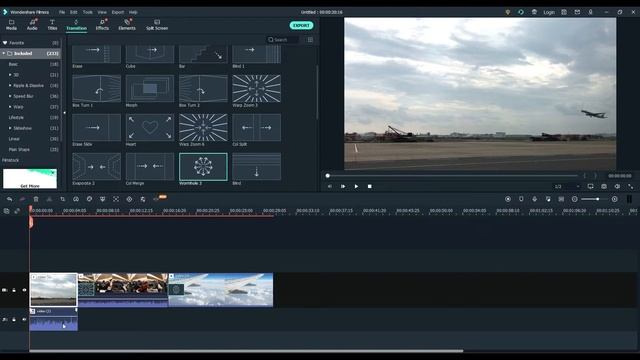Toggle the grid view icon beside Search
The height and width of the screenshot is (360, 640).
pos(310,40)
